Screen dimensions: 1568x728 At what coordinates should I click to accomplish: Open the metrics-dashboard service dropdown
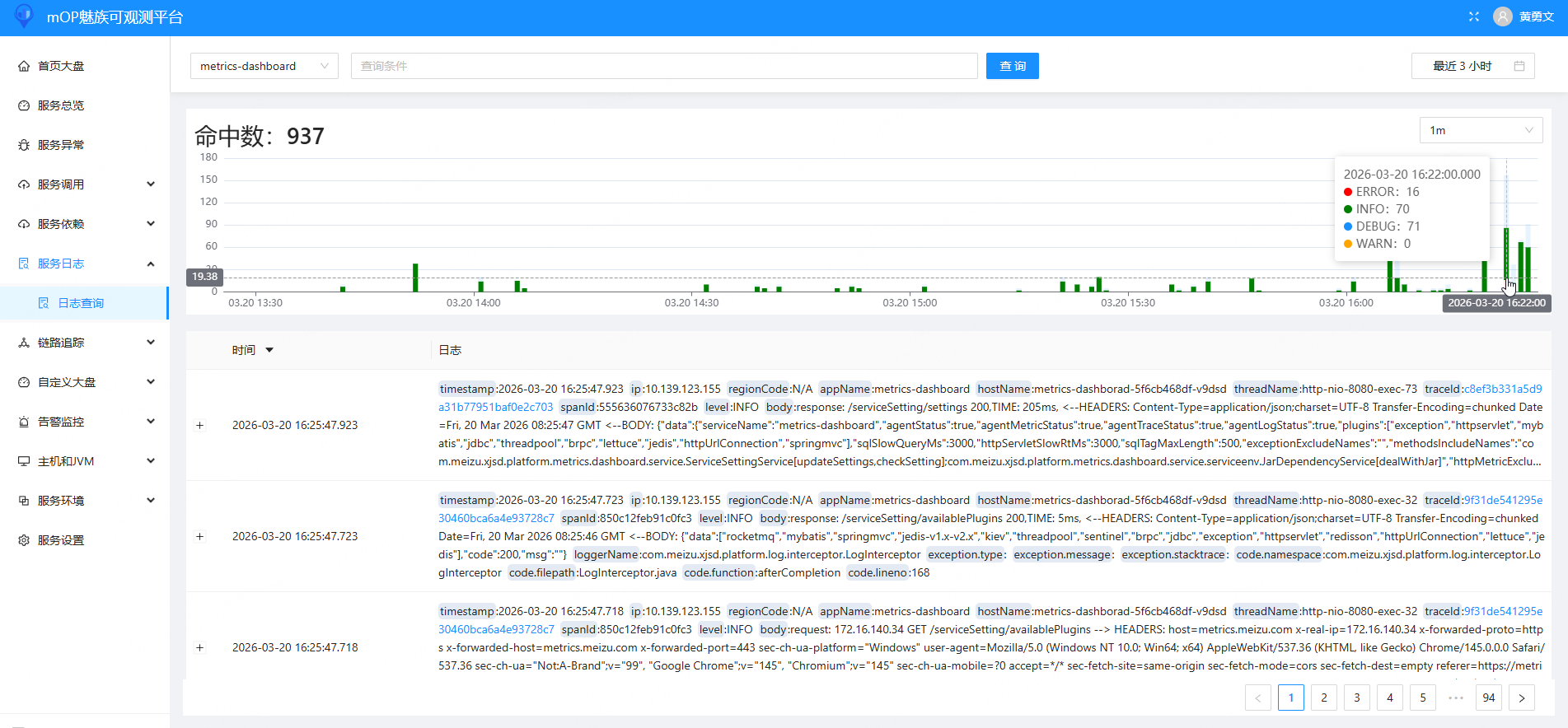coord(264,66)
